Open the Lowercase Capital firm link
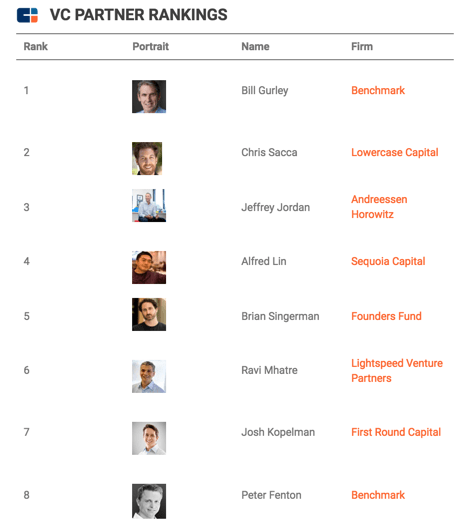The height and width of the screenshot is (523, 468). point(395,152)
